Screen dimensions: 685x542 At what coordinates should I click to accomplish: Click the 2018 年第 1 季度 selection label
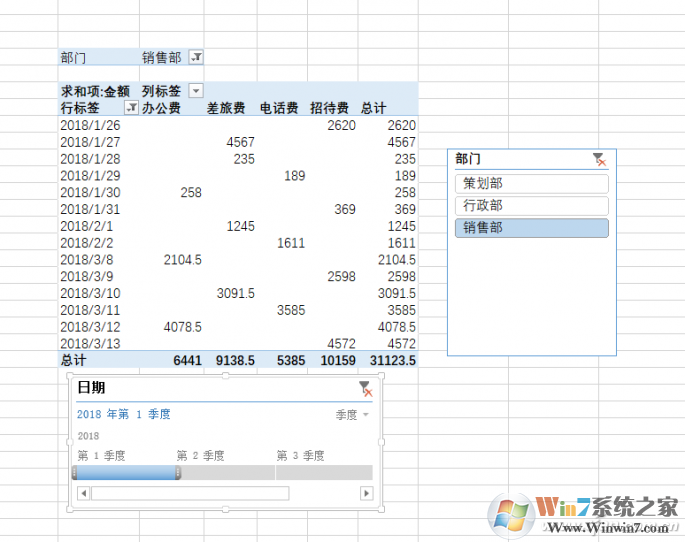pyautogui.click(x=124, y=414)
